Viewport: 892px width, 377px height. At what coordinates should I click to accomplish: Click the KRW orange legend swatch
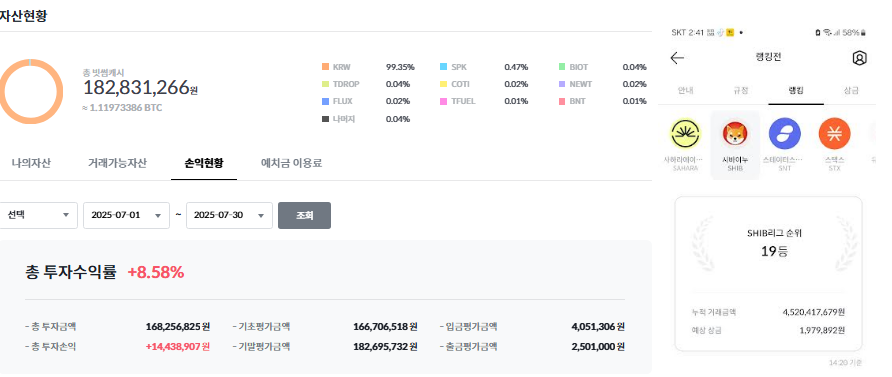point(325,67)
